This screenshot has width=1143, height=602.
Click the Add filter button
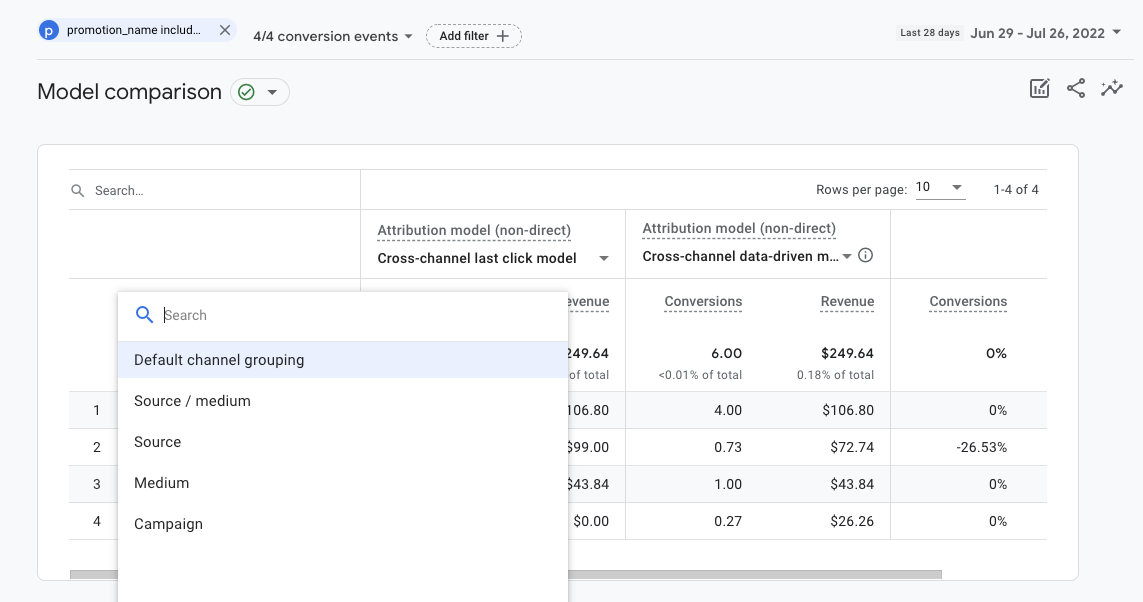point(474,36)
